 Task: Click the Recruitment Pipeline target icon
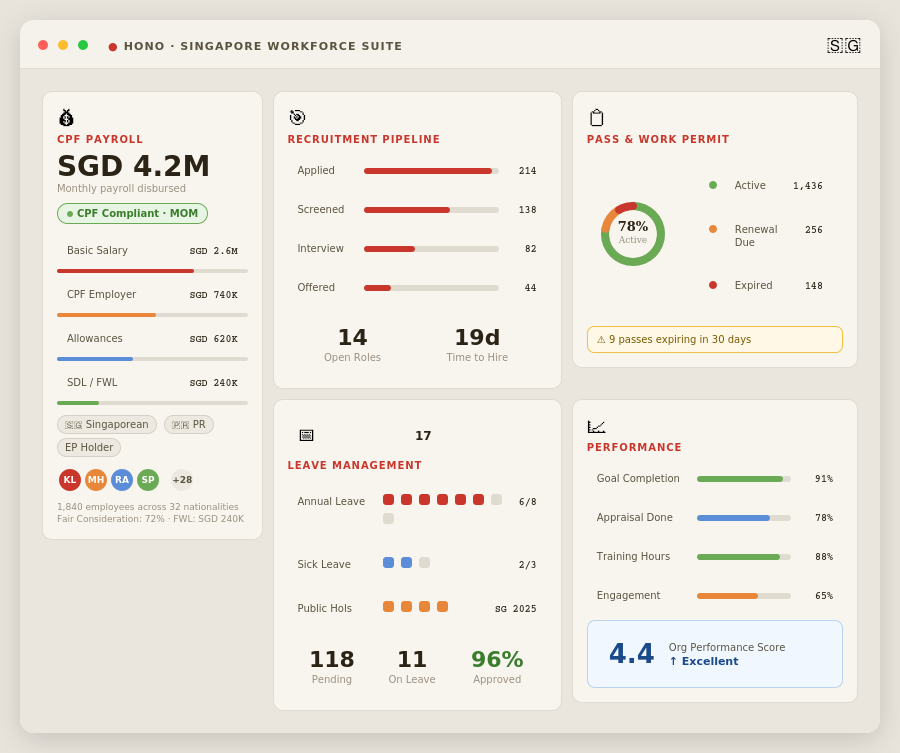tap(297, 118)
